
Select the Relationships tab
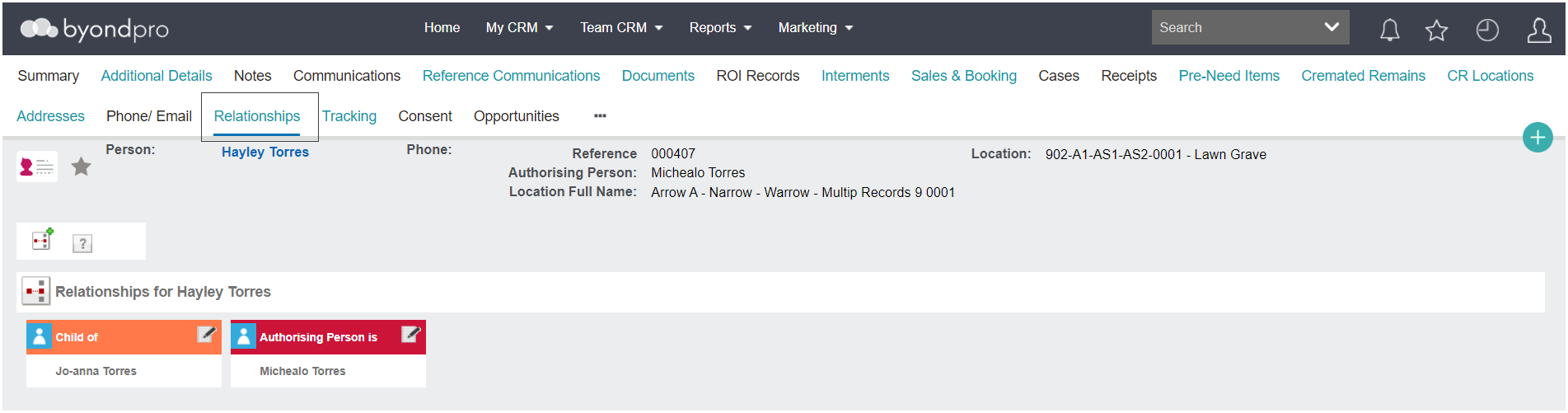257,116
